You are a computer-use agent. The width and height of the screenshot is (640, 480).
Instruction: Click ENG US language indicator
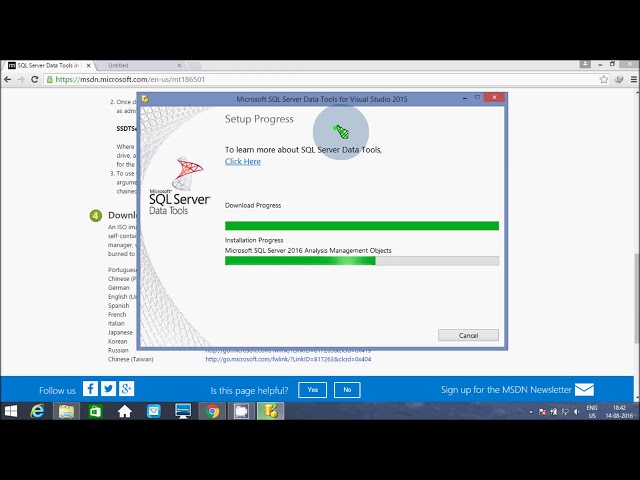[592, 411]
